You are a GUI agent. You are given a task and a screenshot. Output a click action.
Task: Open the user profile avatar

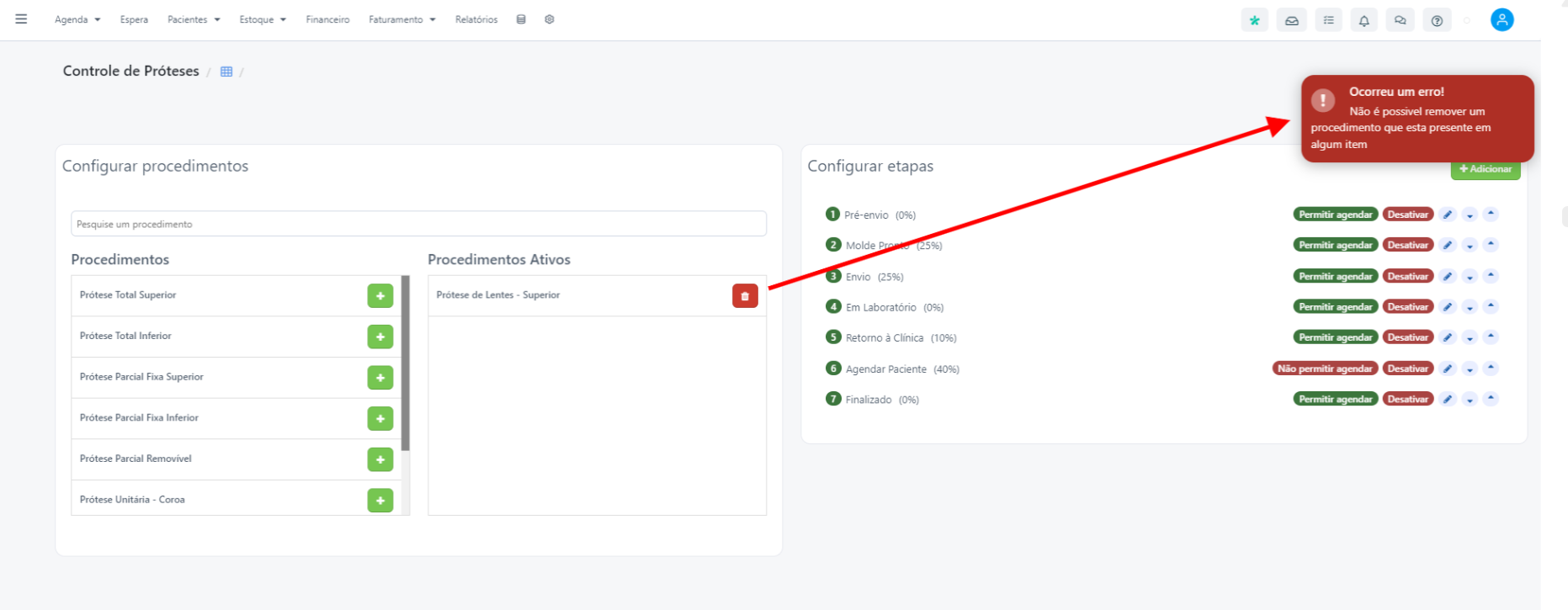click(x=1502, y=19)
